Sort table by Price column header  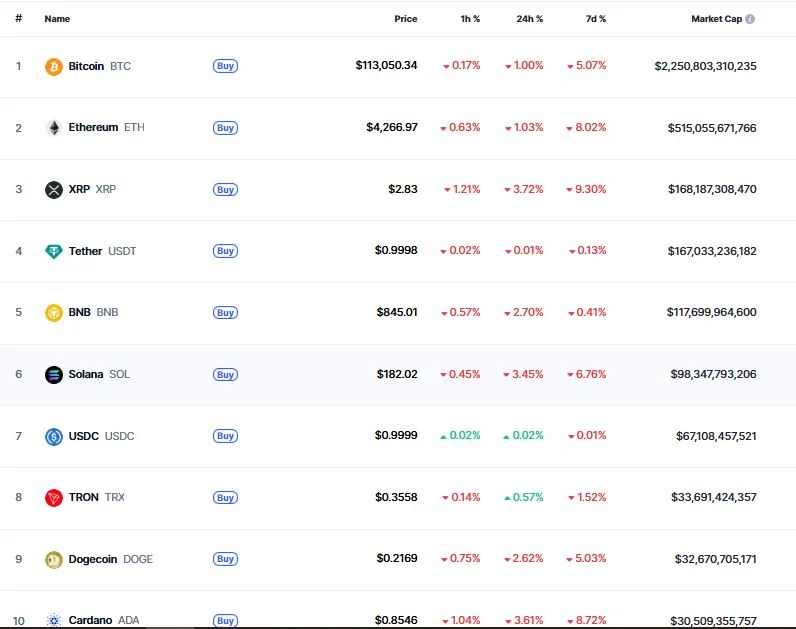[405, 19]
